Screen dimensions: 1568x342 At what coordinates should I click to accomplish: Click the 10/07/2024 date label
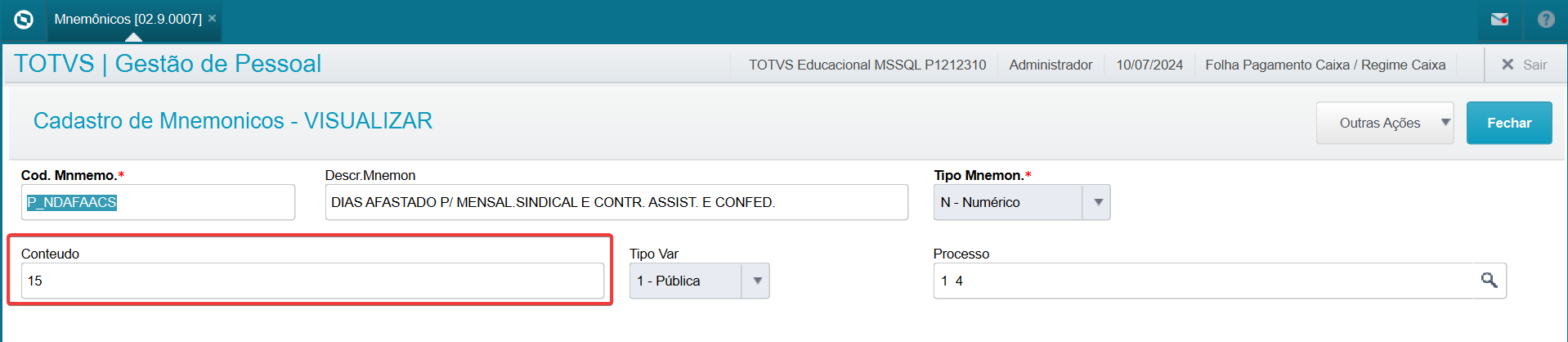[x=1149, y=65]
